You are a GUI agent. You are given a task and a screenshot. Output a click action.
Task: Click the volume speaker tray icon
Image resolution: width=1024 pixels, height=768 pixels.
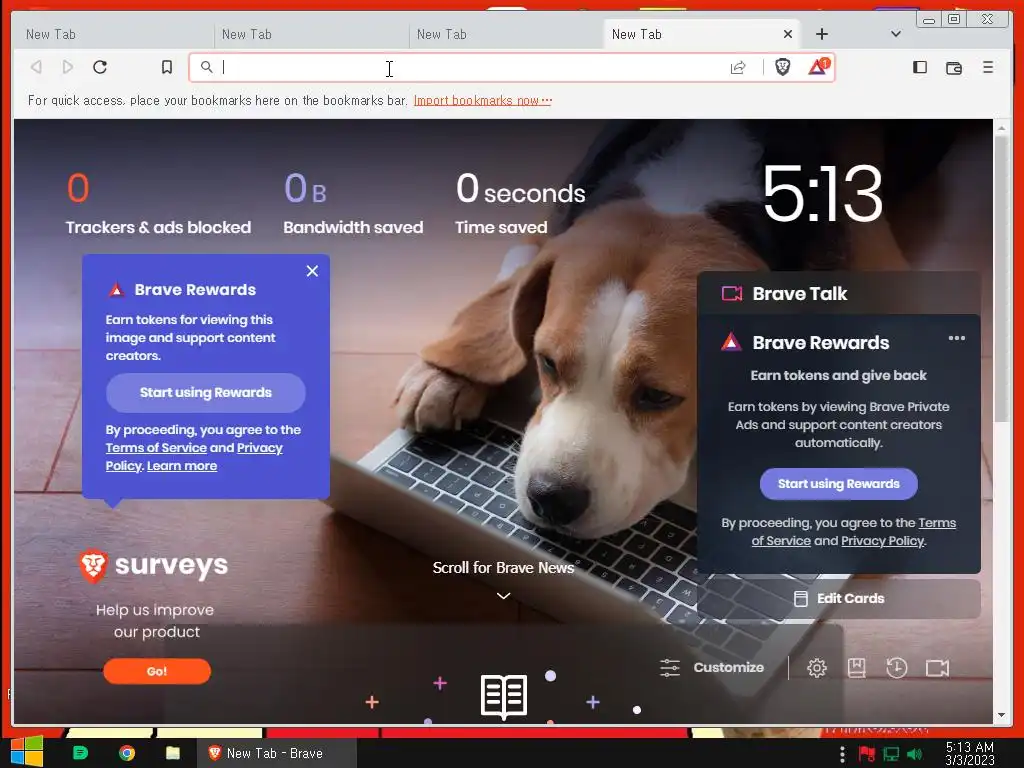click(x=914, y=754)
